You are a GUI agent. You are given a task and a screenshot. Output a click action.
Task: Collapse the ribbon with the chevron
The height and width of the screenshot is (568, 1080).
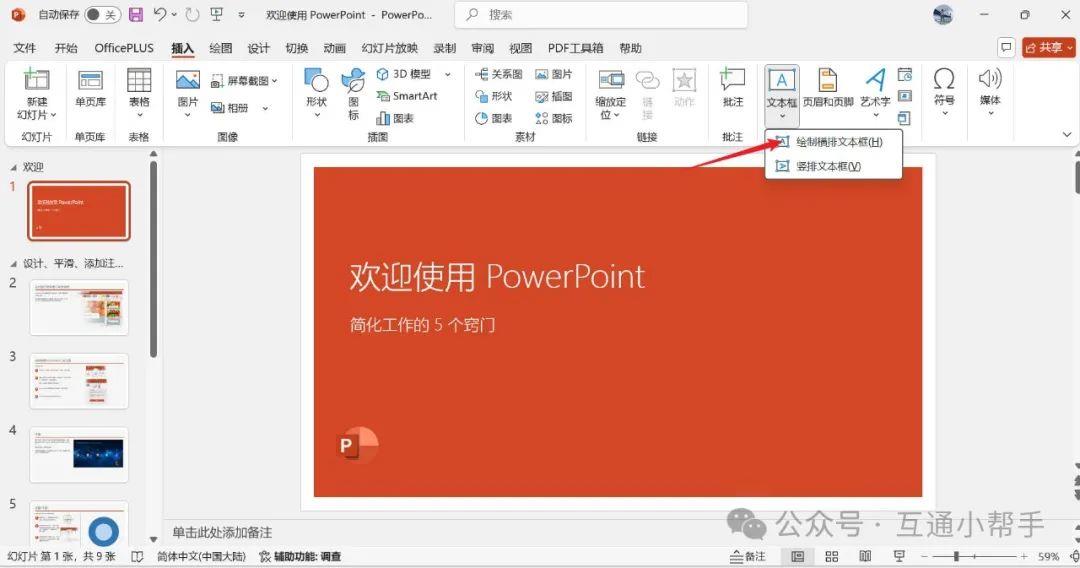(x=1066, y=134)
